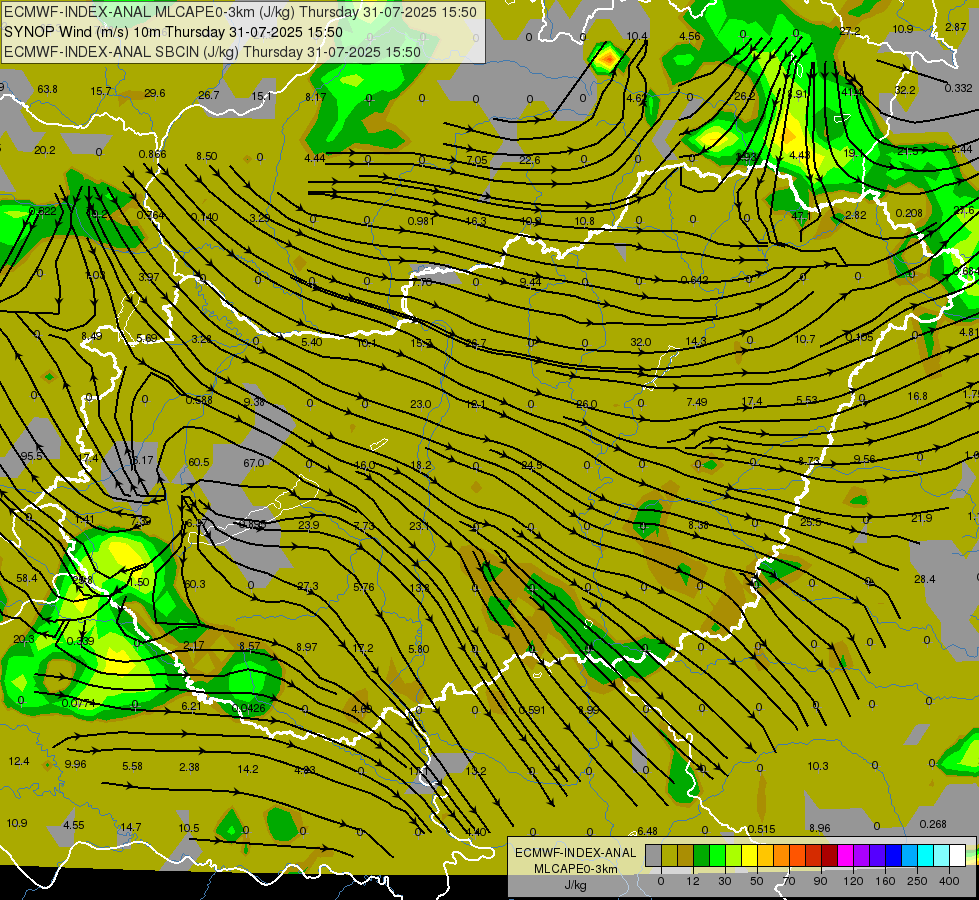Click the white swatch ending the legend
The width and height of the screenshot is (979, 900).
pos(957,856)
